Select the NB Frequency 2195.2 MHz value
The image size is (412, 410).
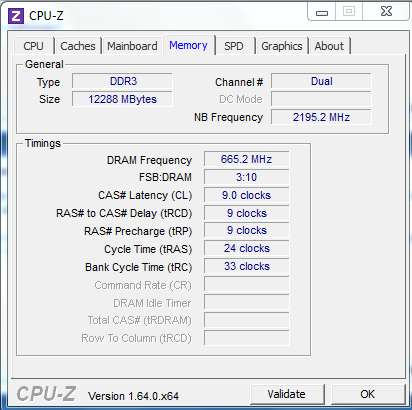(x=321, y=117)
